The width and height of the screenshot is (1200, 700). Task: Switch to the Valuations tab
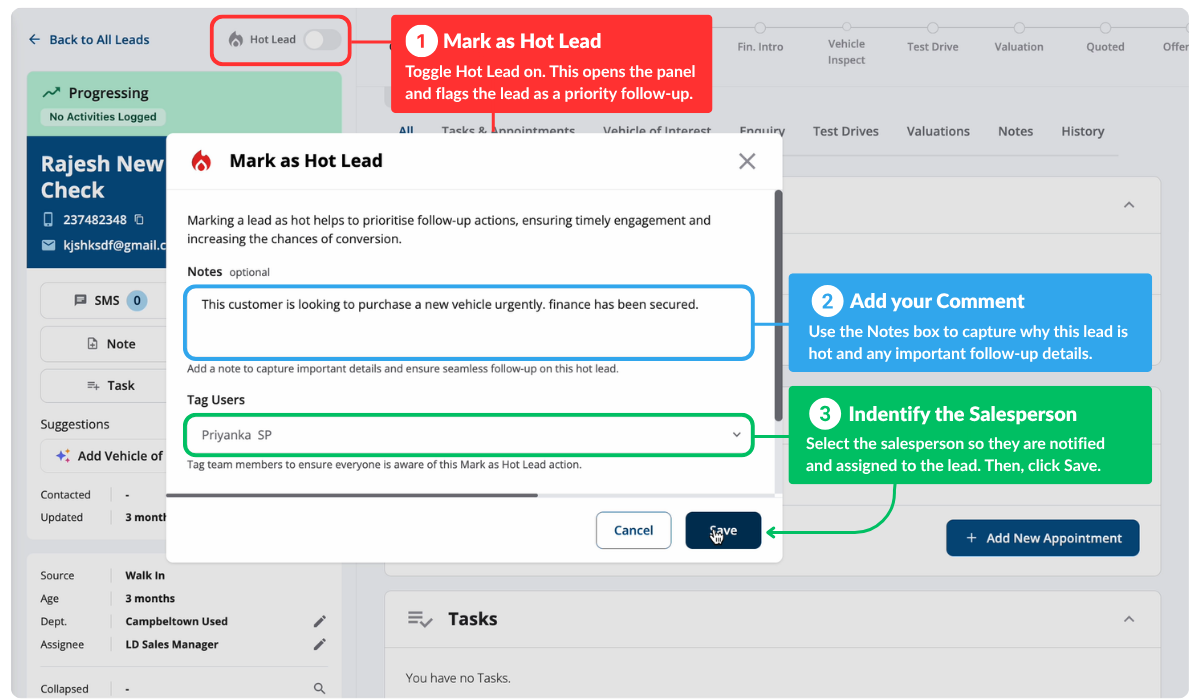tap(938, 131)
